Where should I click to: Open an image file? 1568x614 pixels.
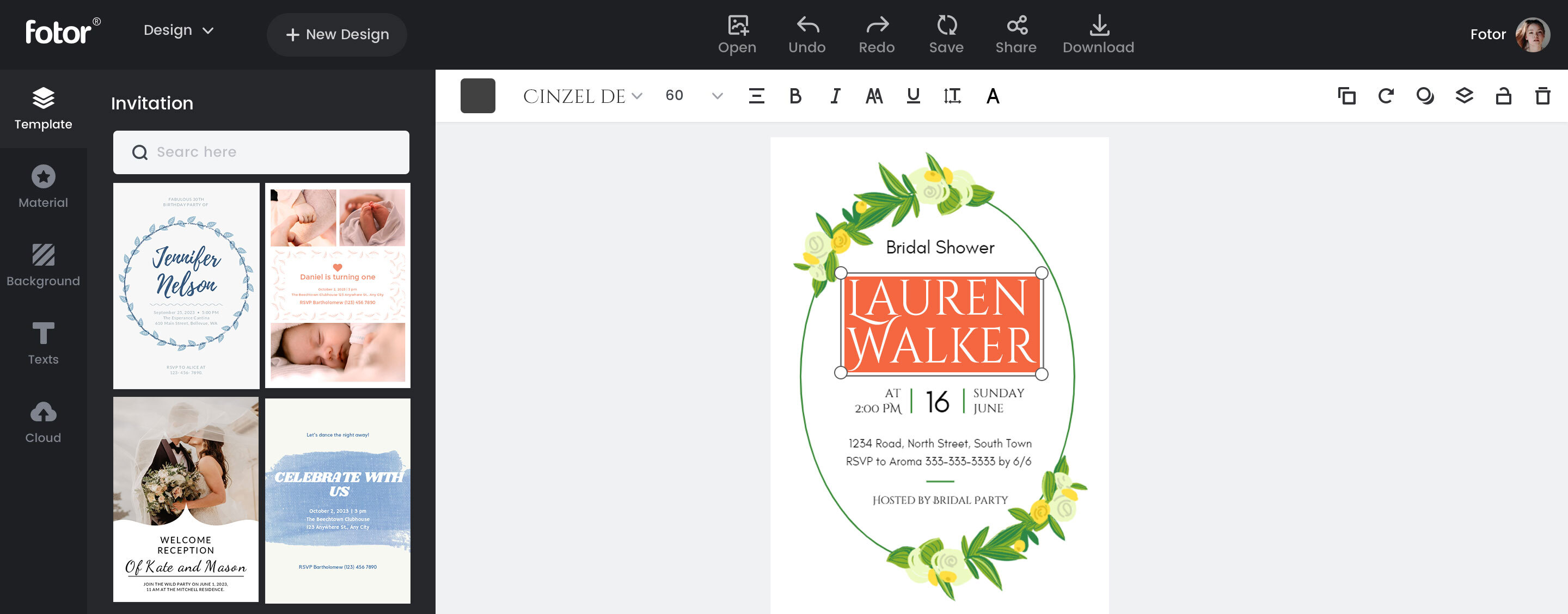click(x=737, y=34)
